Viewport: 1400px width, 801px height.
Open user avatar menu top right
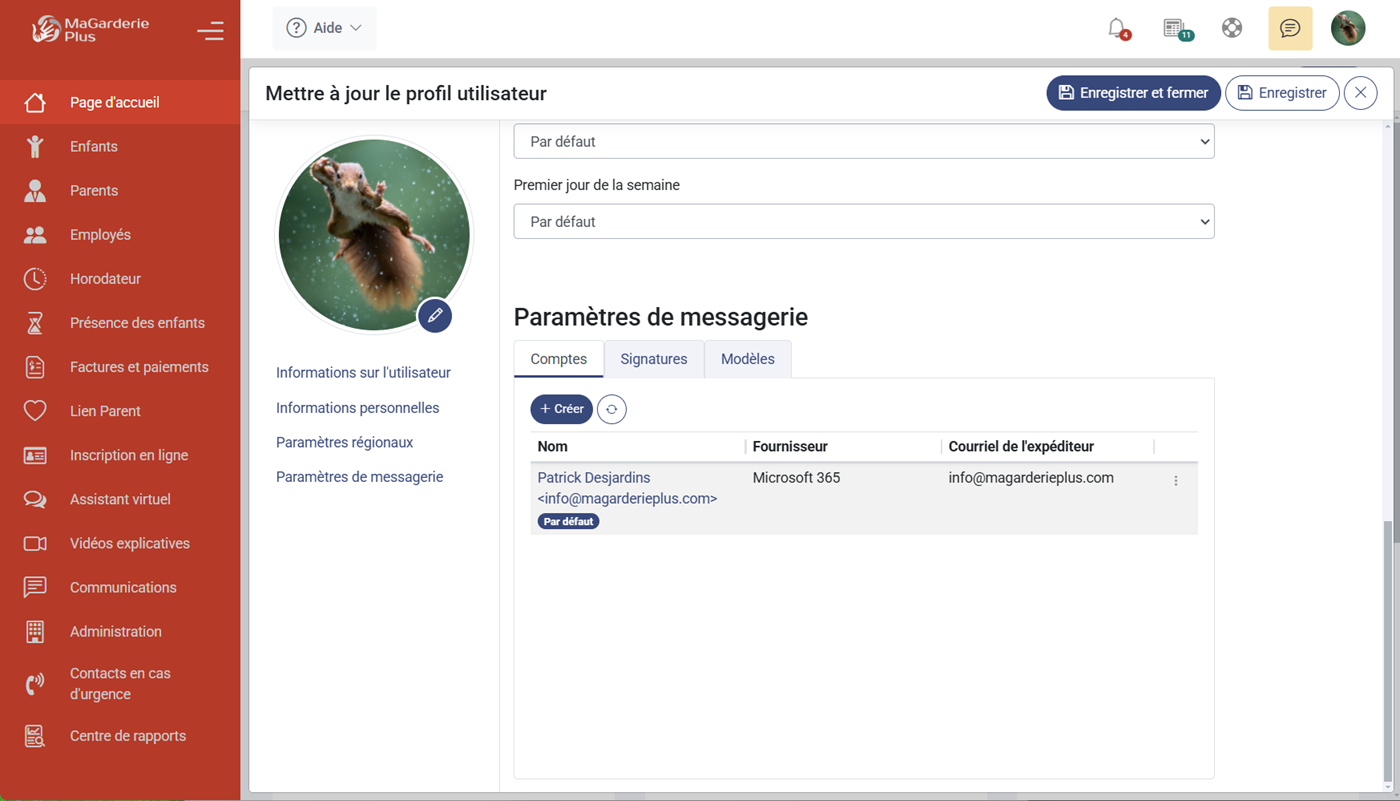[1348, 28]
